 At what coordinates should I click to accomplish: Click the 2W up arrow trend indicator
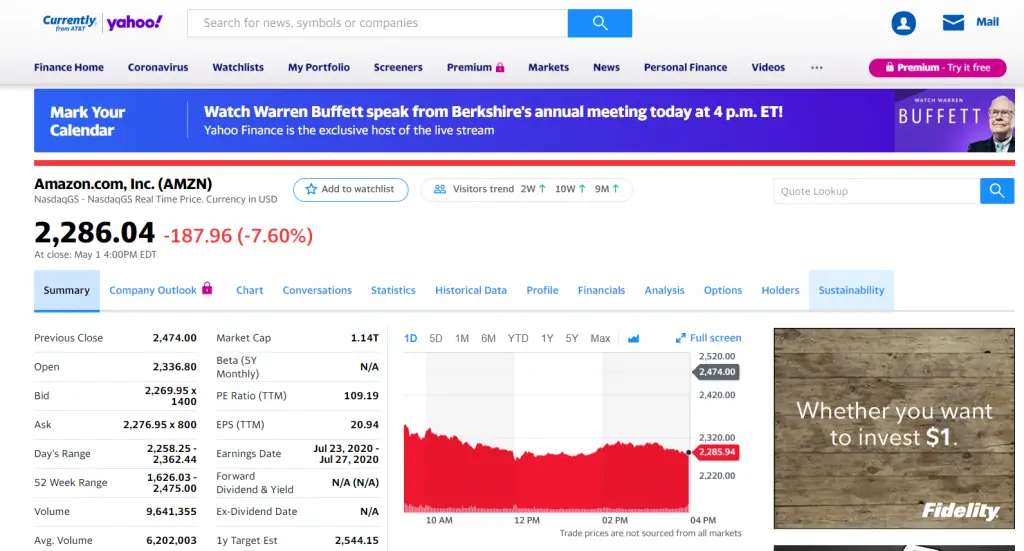point(542,189)
